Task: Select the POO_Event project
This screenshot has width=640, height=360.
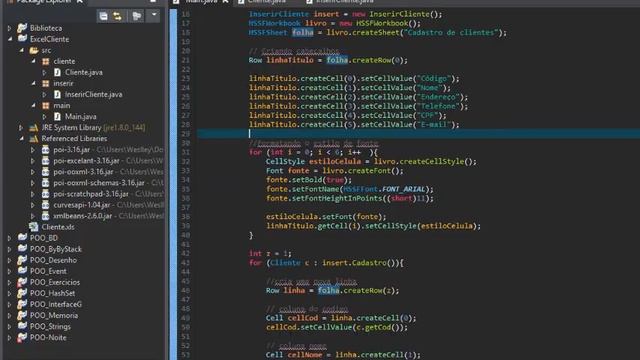Action: pos(48,271)
